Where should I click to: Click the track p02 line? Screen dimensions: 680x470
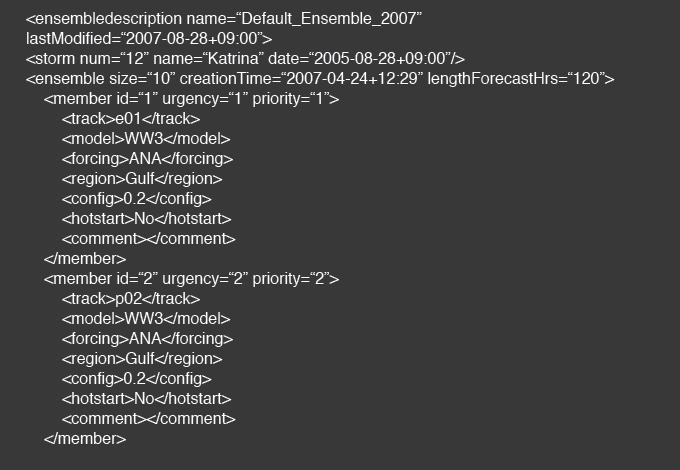(131, 299)
